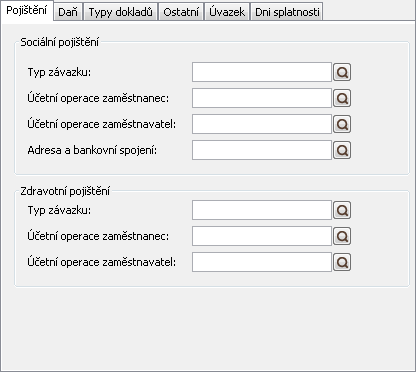Click lookup icon beside Adresa a bankovní spojení

342,150
